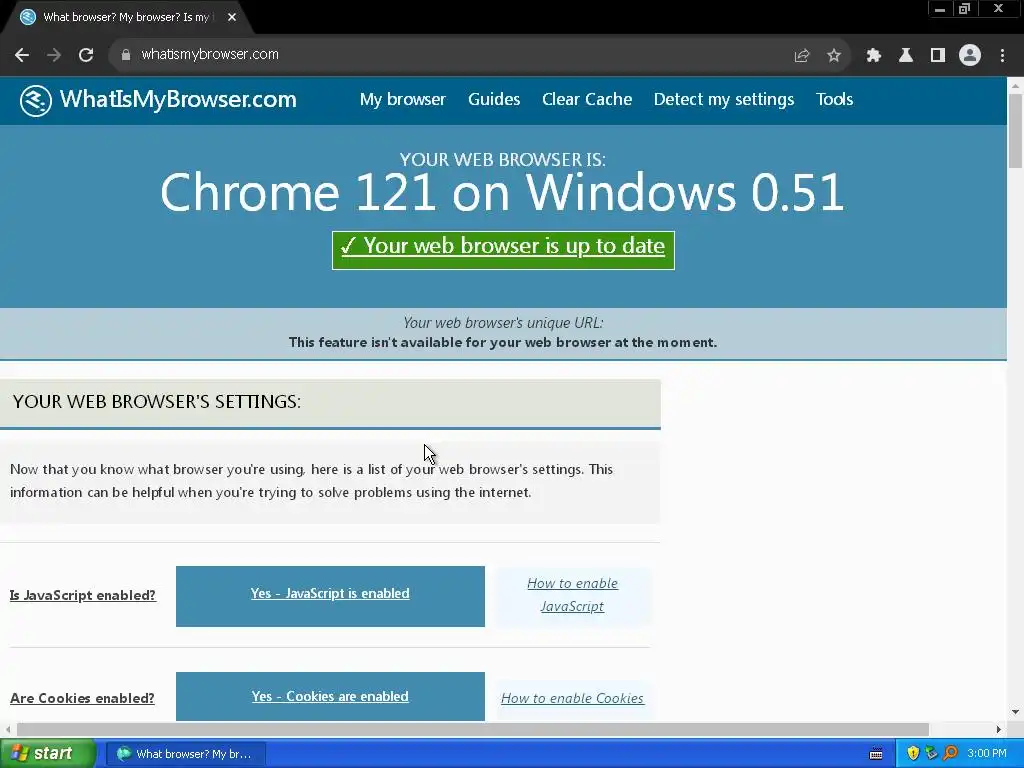Click the keyboard icon in the taskbar
Image resolution: width=1024 pixels, height=768 pixels.
[876, 754]
